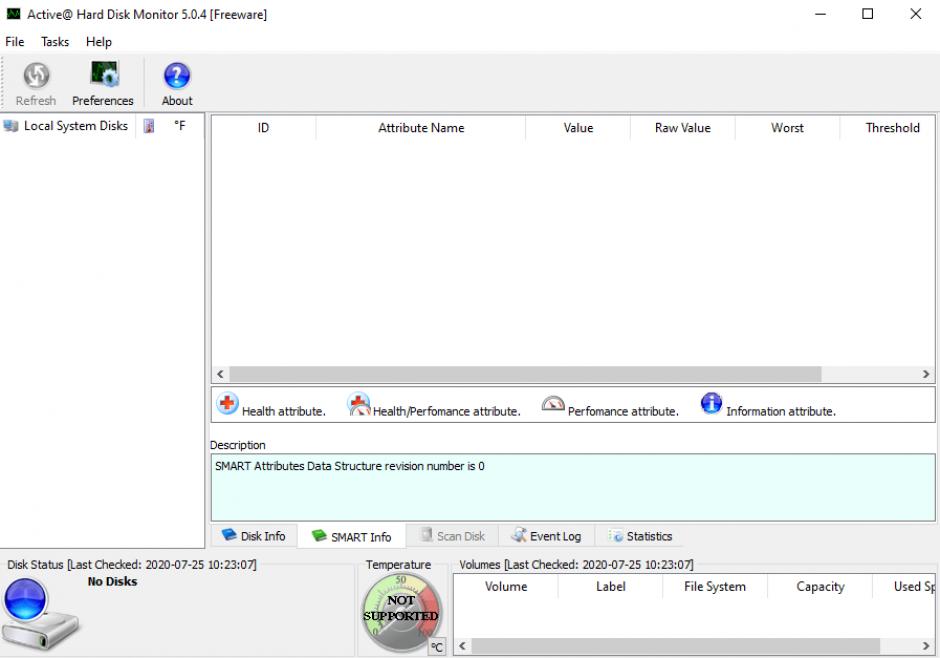The height and width of the screenshot is (658, 940).
Task: Toggle the °C temperature unit button
Action: click(437, 647)
